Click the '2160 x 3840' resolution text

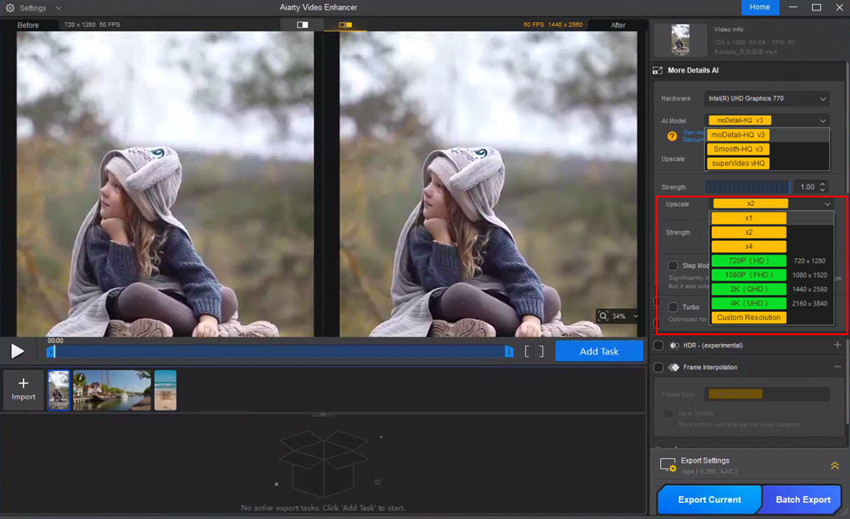click(809, 304)
